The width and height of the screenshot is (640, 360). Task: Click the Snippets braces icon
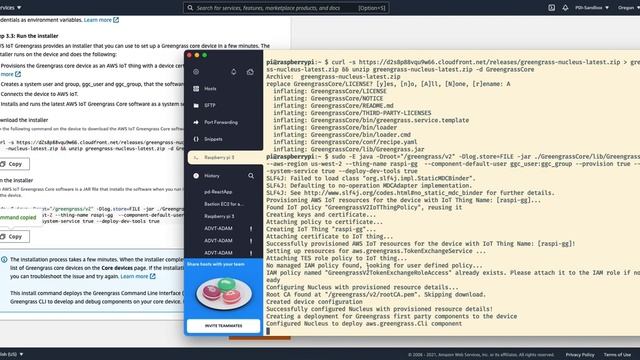[x=196, y=139]
